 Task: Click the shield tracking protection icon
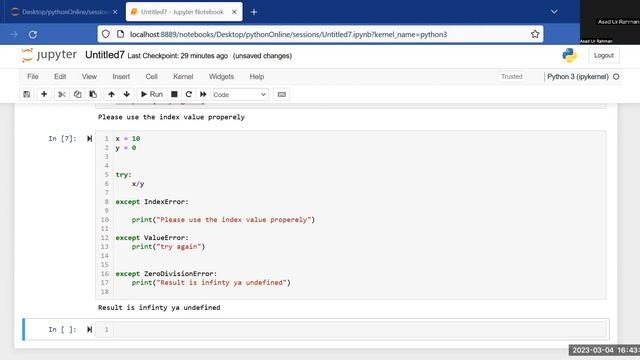(x=106, y=34)
